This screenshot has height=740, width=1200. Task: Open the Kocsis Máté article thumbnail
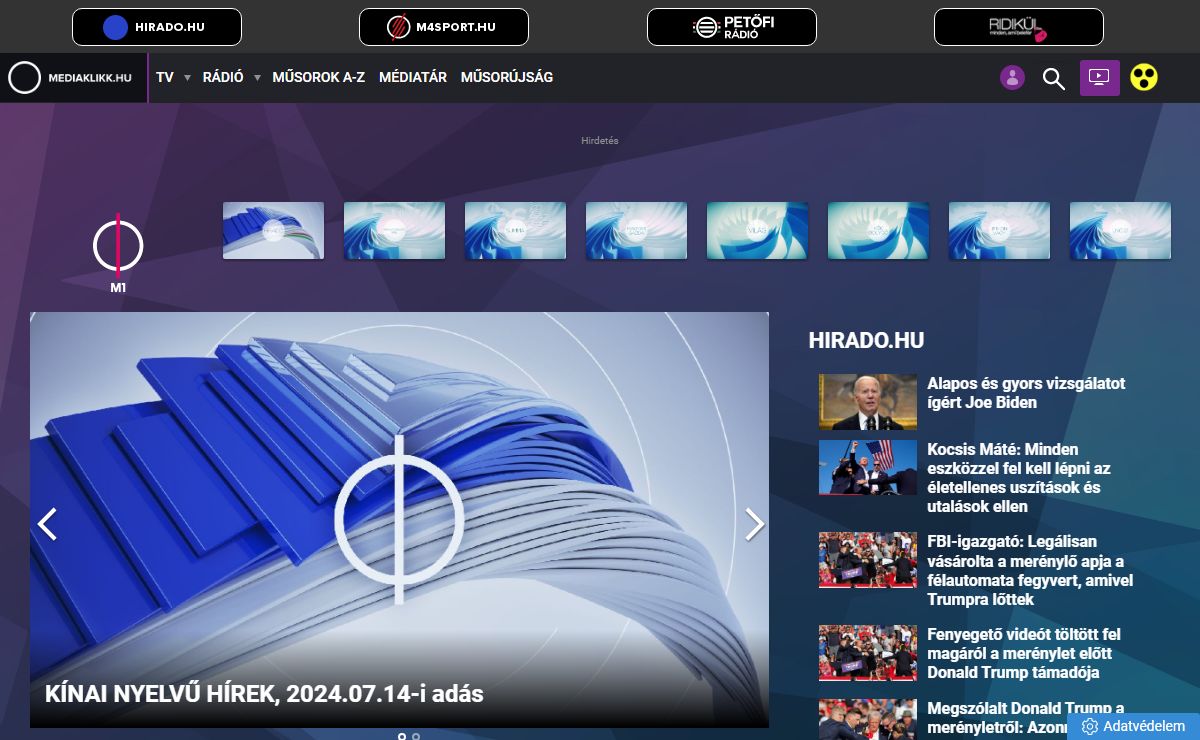(867, 468)
